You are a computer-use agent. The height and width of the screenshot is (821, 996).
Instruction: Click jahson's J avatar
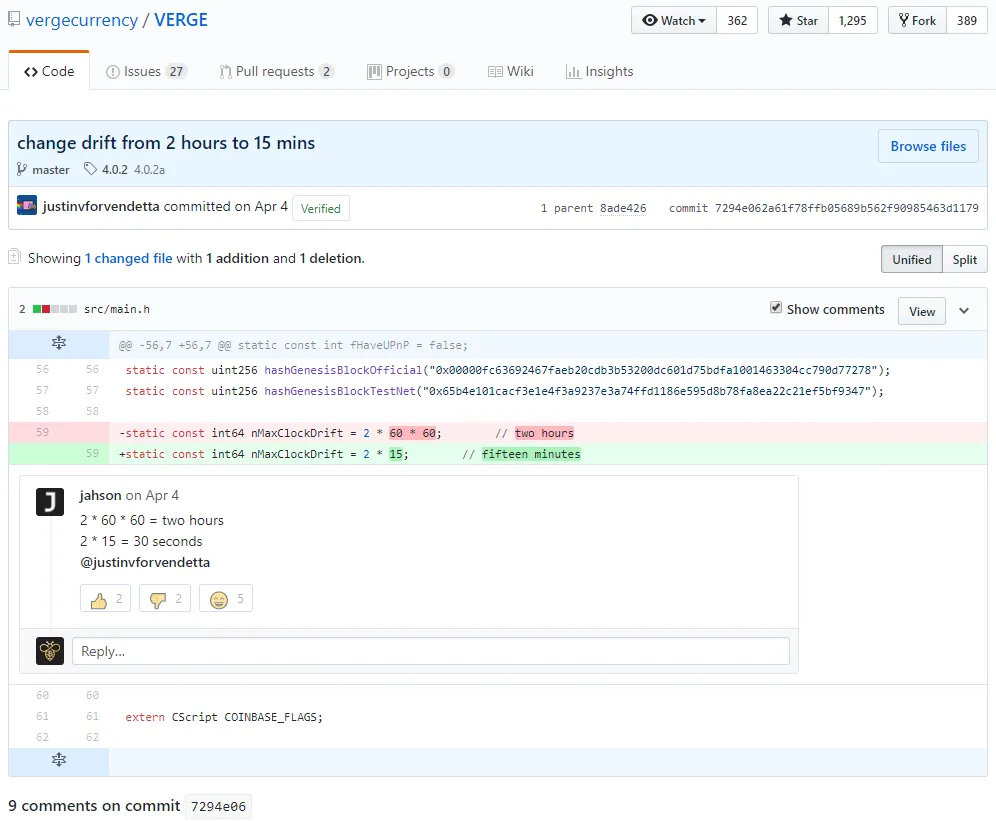click(x=50, y=502)
